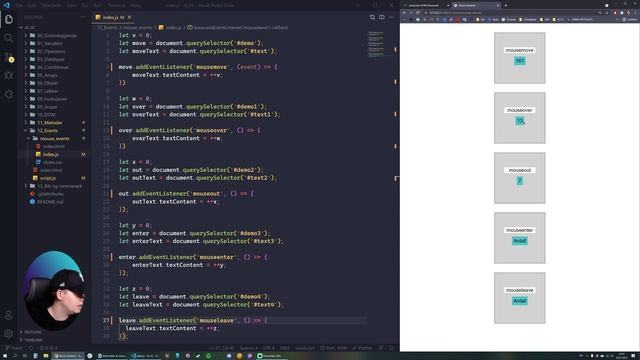Open index.html inside mouse_events

click(x=53, y=146)
